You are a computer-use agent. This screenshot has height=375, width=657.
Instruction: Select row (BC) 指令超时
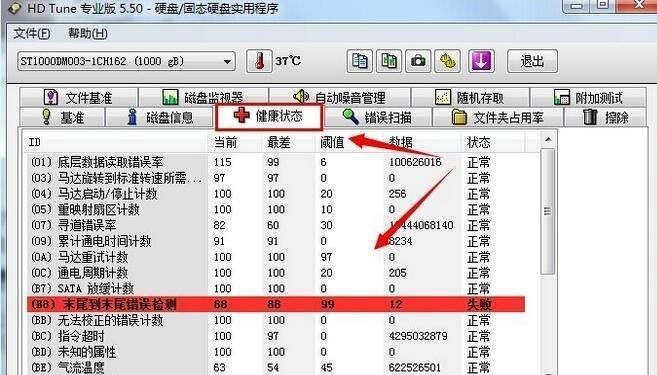[x=276, y=336]
